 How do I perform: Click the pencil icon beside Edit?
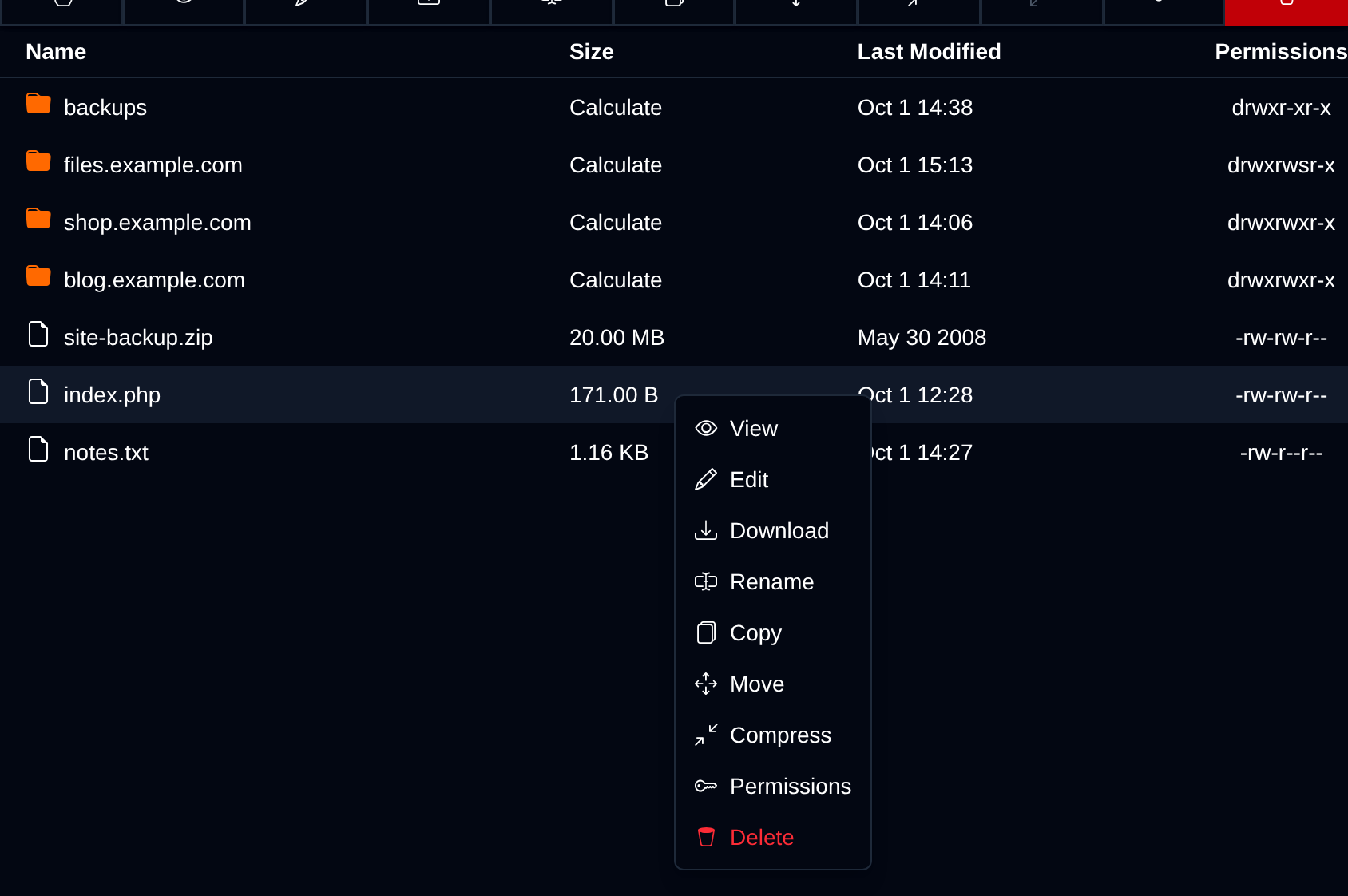tap(706, 479)
